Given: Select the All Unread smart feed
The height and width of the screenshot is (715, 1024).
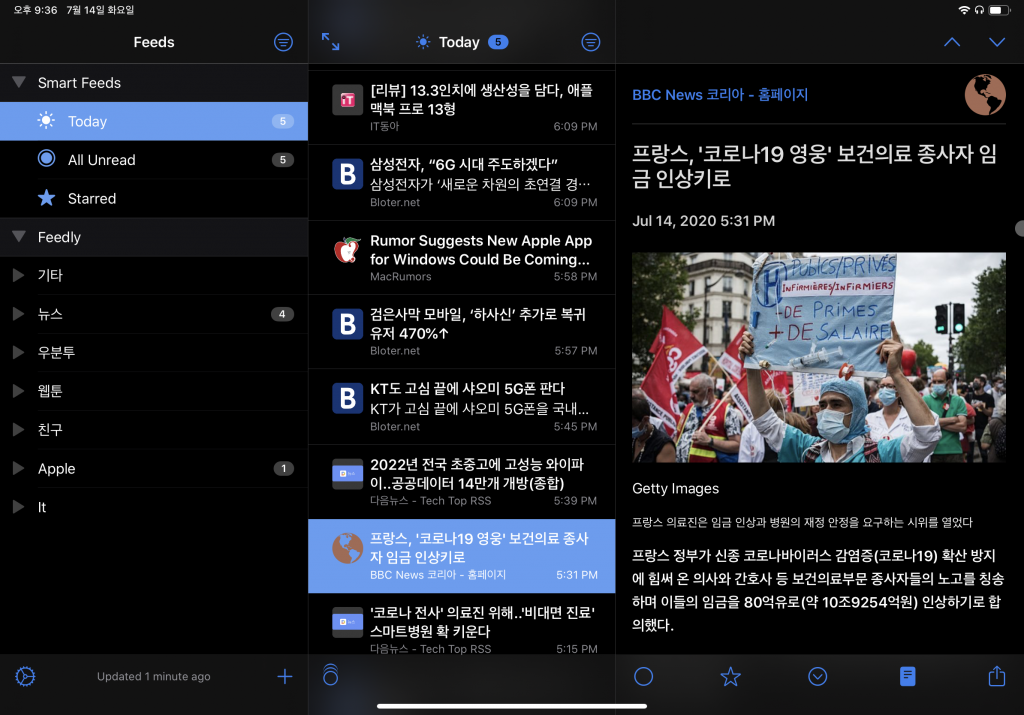Looking at the screenshot, I should point(154,160).
